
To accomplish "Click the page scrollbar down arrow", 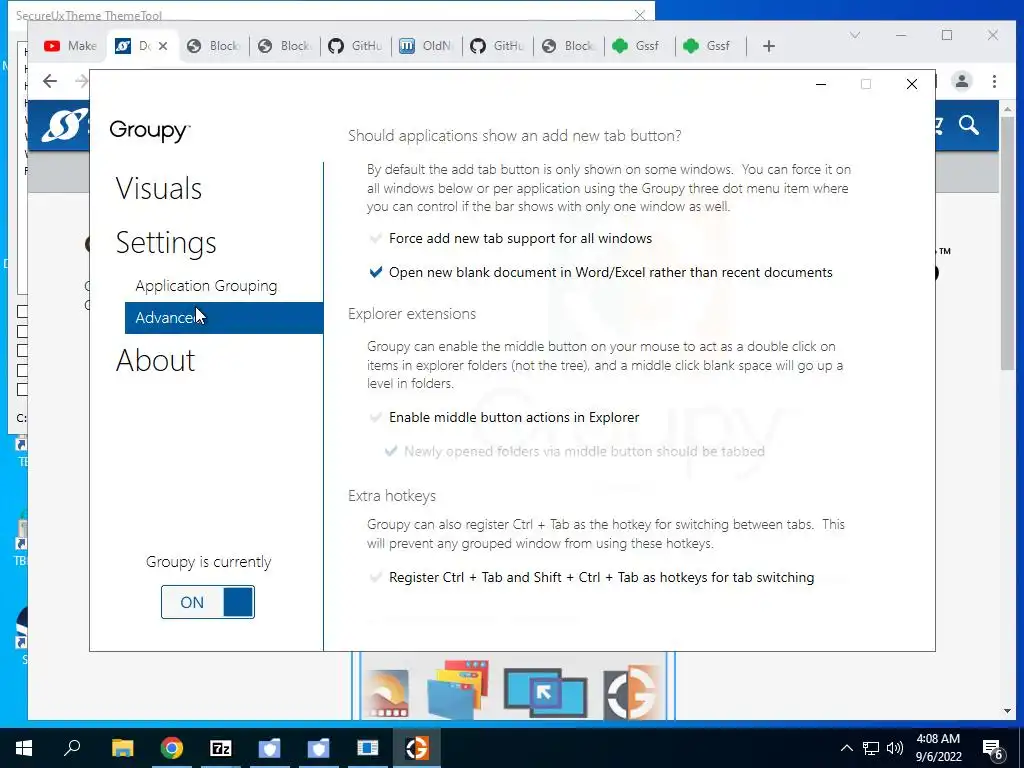I will point(1007,711).
